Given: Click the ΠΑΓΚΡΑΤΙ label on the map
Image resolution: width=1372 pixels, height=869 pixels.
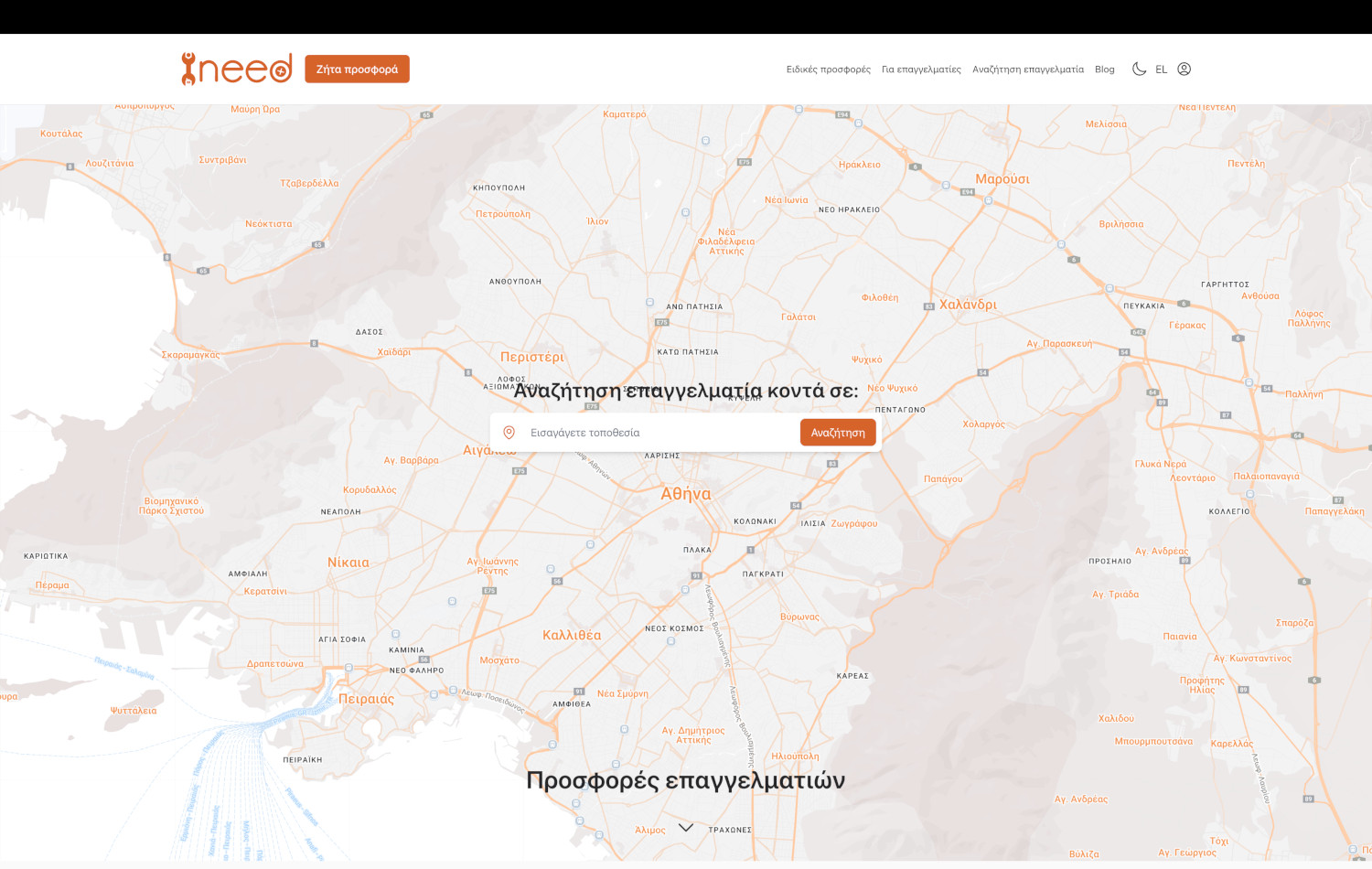Looking at the screenshot, I should (x=763, y=574).
